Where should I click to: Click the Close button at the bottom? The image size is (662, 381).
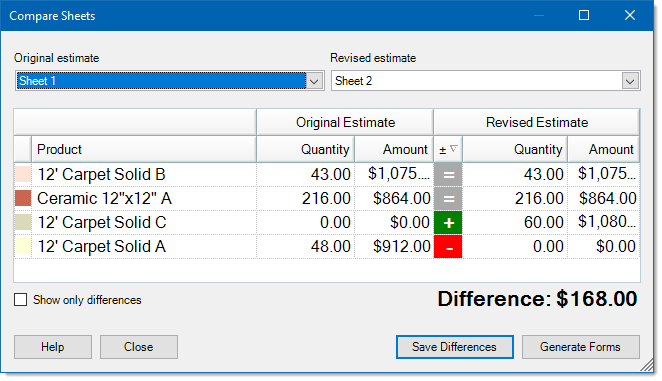(138, 347)
